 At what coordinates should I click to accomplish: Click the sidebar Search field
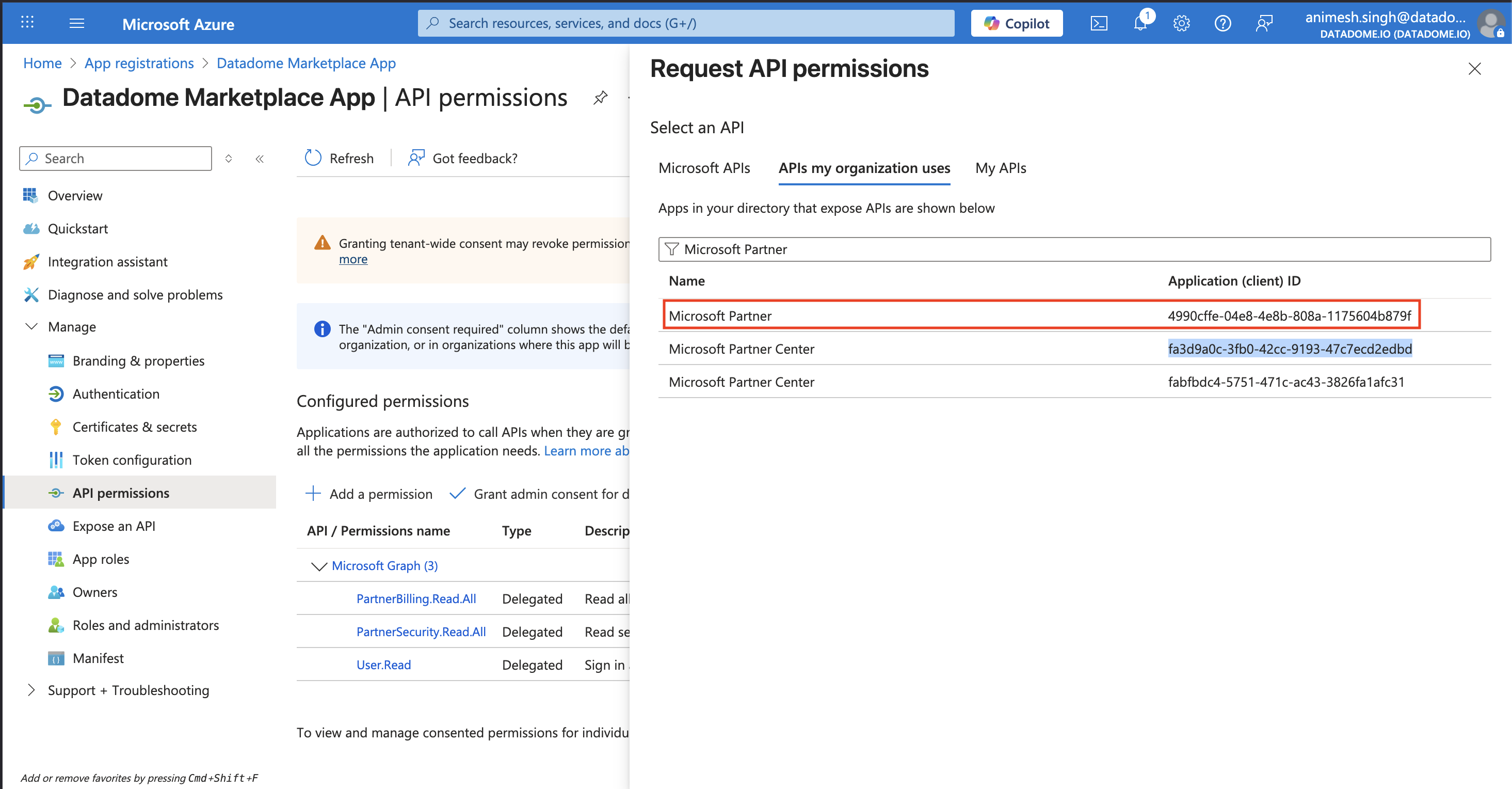coord(115,159)
